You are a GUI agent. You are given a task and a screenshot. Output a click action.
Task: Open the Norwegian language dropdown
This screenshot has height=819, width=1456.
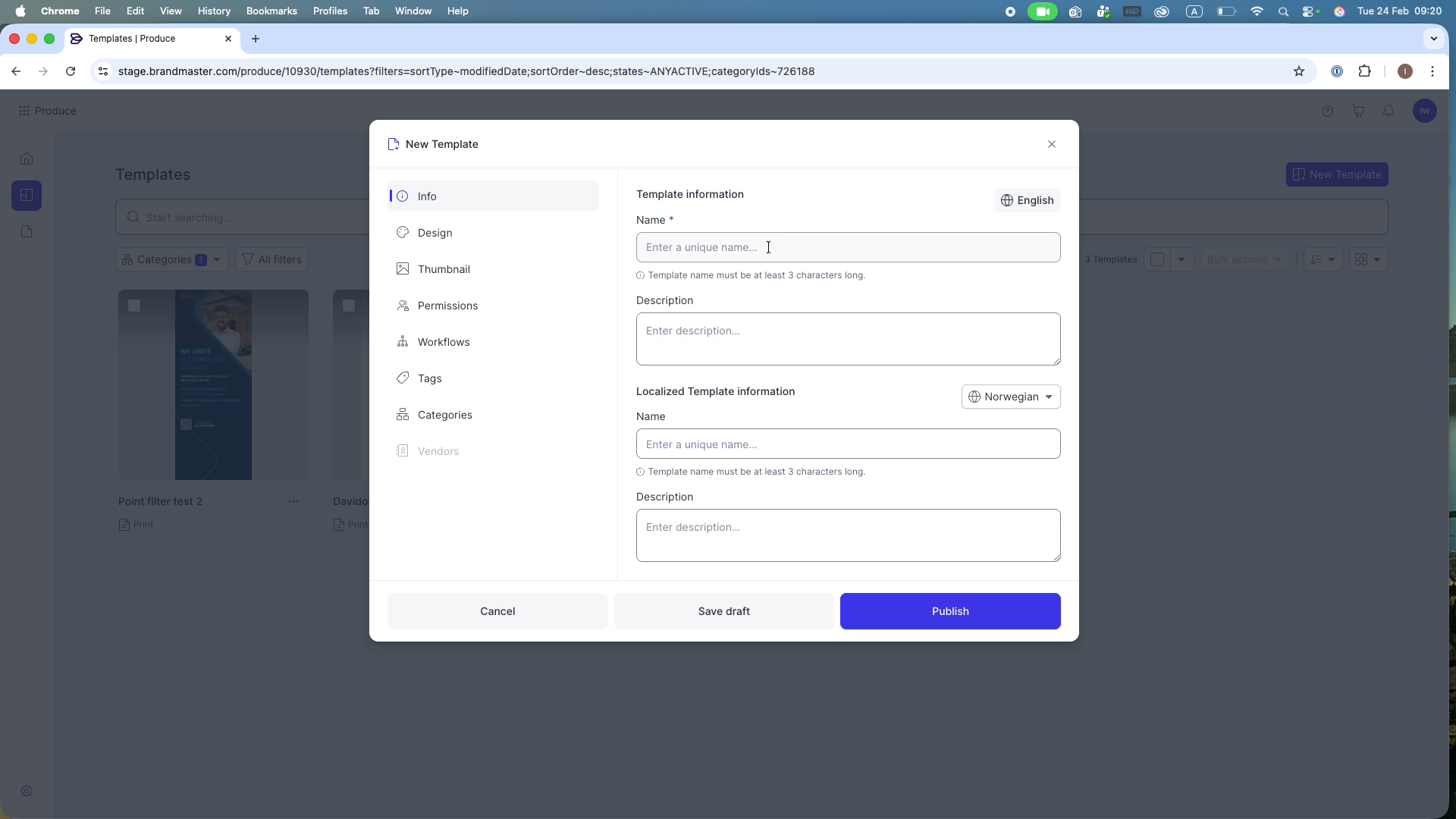[1011, 397]
